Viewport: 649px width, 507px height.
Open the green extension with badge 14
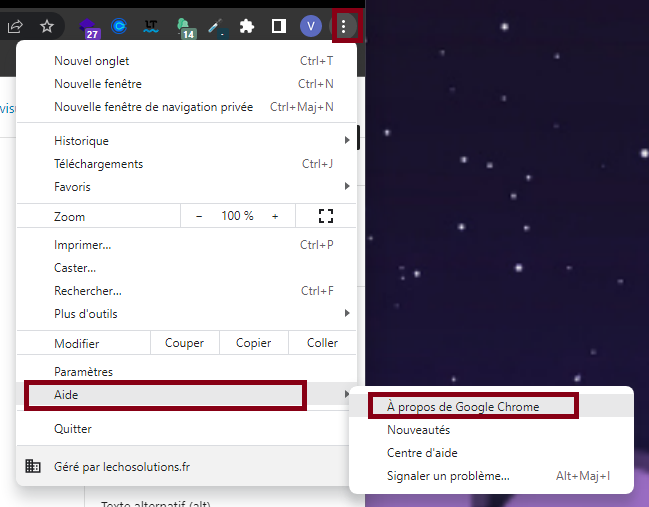coord(185,28)
